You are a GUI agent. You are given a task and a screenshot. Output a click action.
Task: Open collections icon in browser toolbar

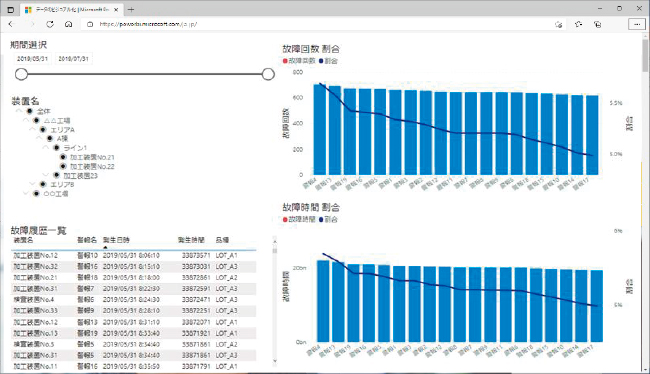[x=597, y=24]
